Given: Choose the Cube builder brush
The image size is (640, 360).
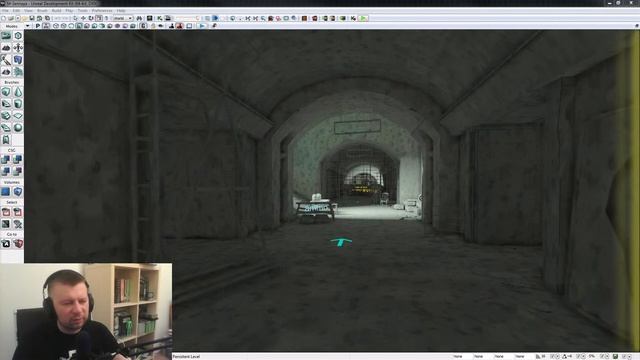Looking at the screenshot, I should (x=6, y=92).
